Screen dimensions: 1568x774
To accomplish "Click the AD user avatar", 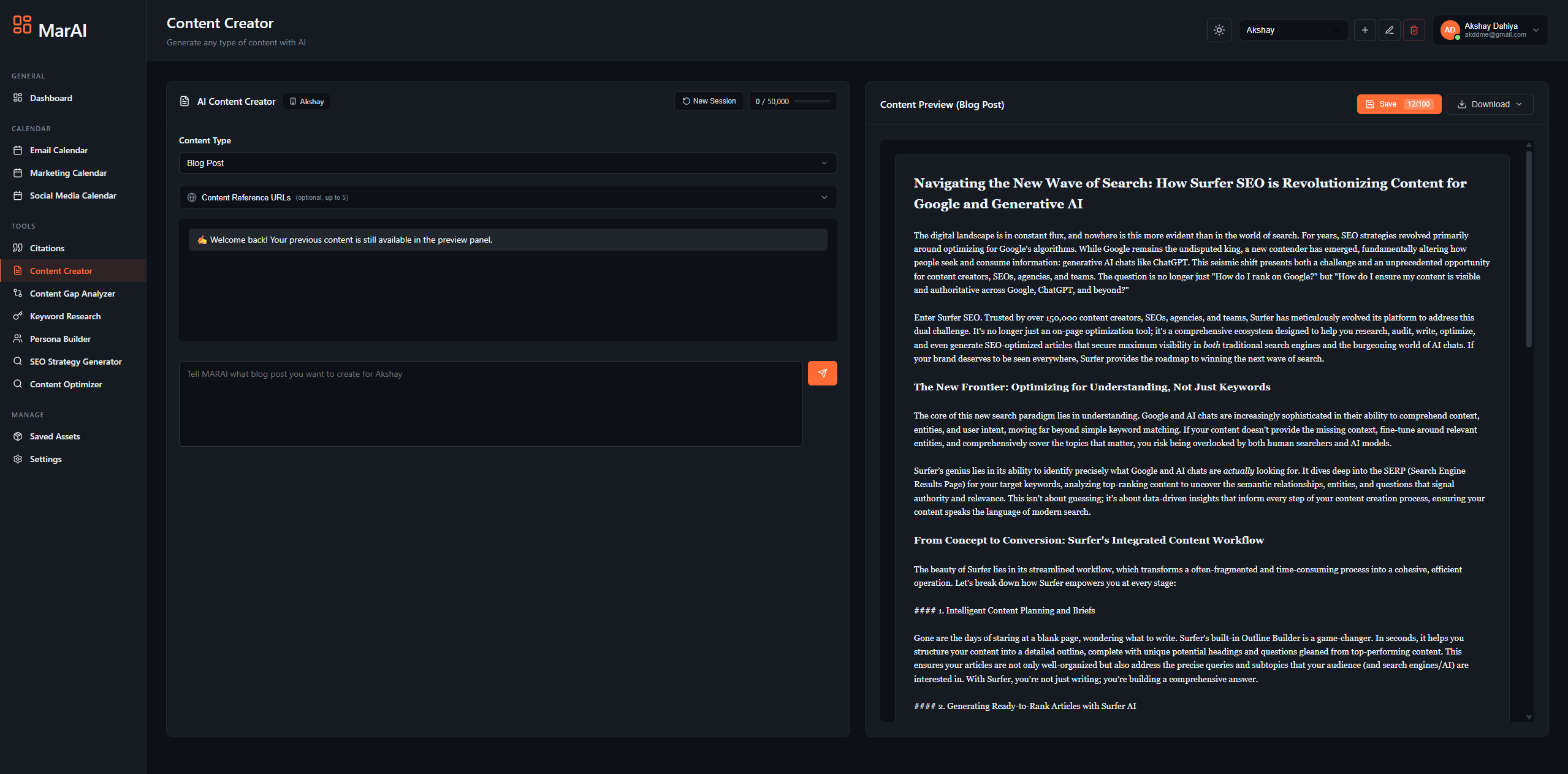I will pyautogui.click(x=1449, y=30).
